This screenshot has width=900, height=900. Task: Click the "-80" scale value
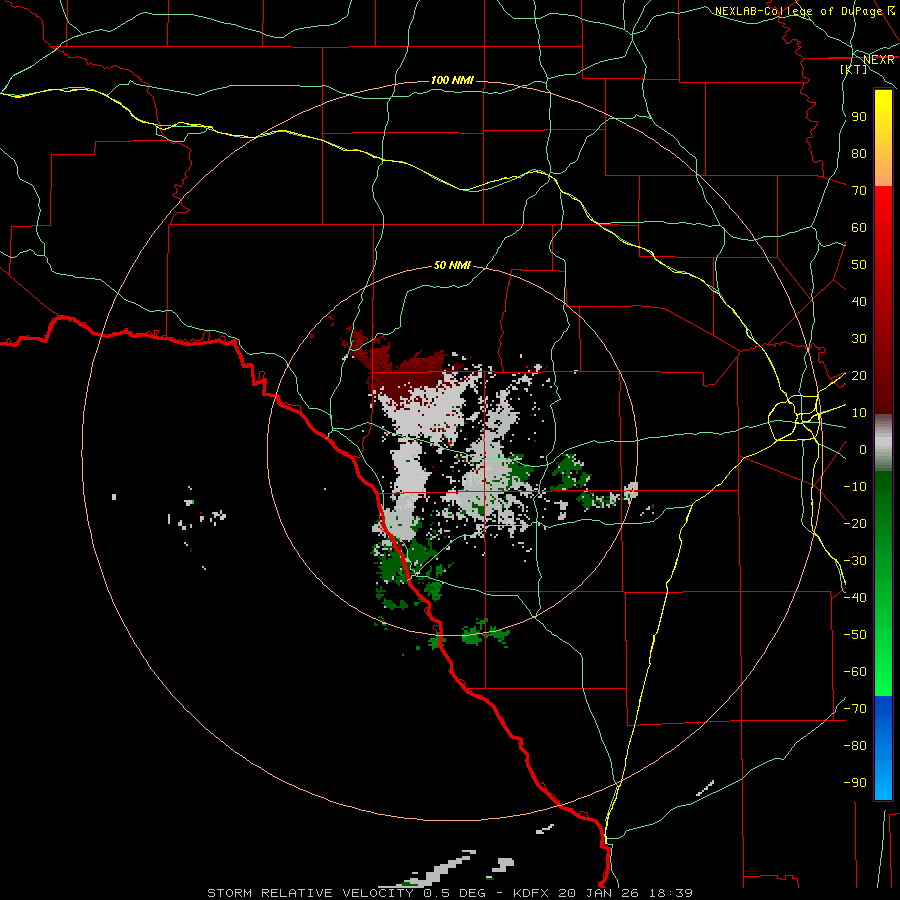(x=855, y=746)
